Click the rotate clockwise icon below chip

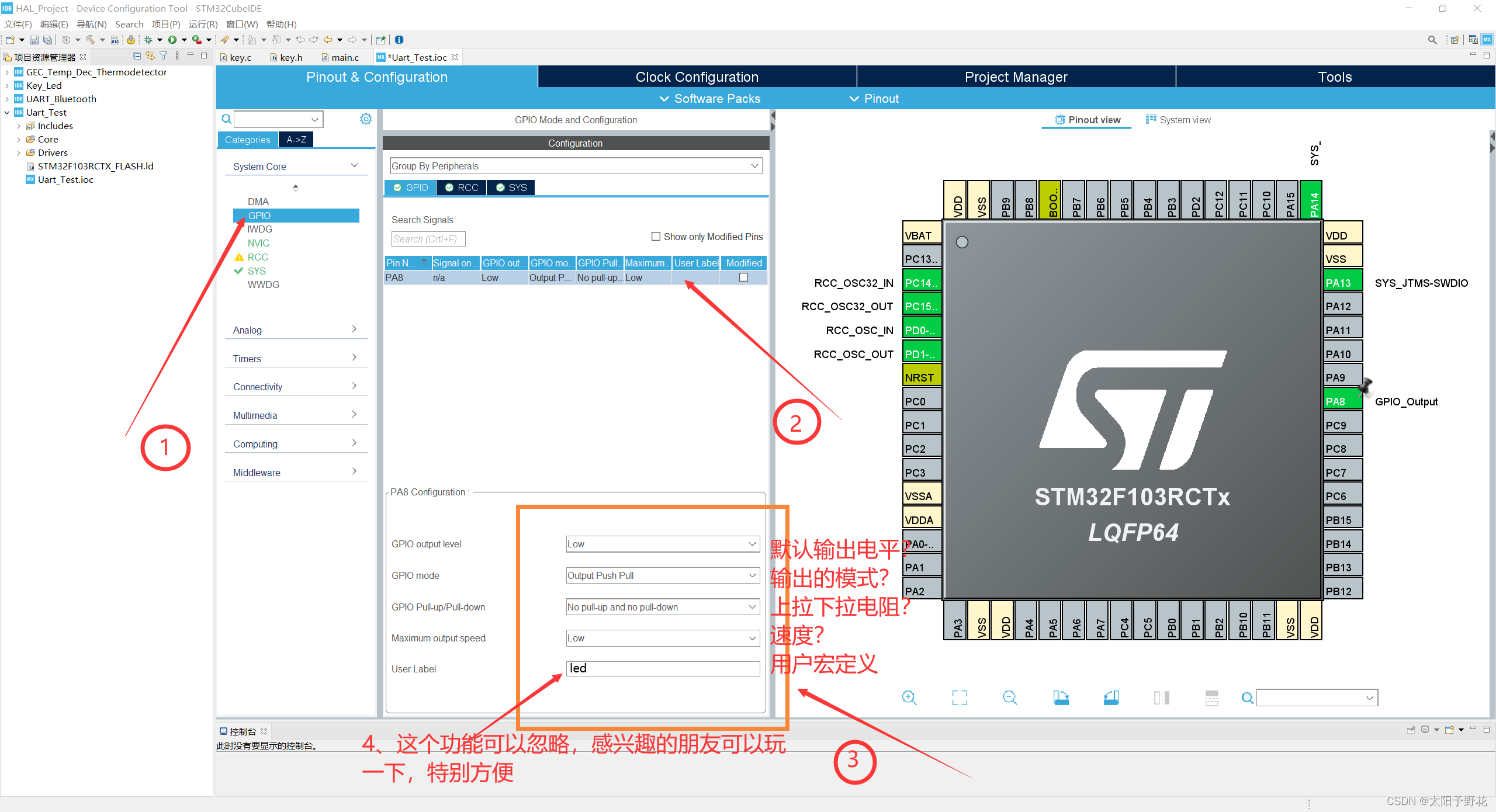(x=1061, y=698)
